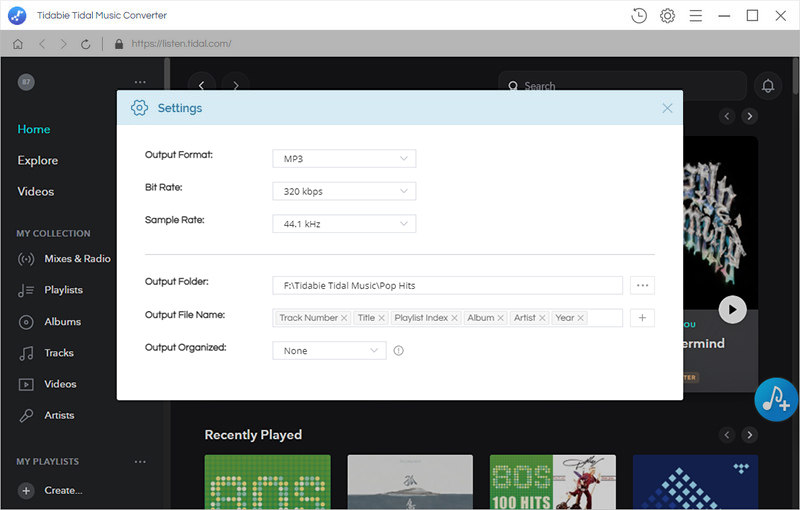
Task: Remove the Title tag
Action: click(x=382, y=318)
